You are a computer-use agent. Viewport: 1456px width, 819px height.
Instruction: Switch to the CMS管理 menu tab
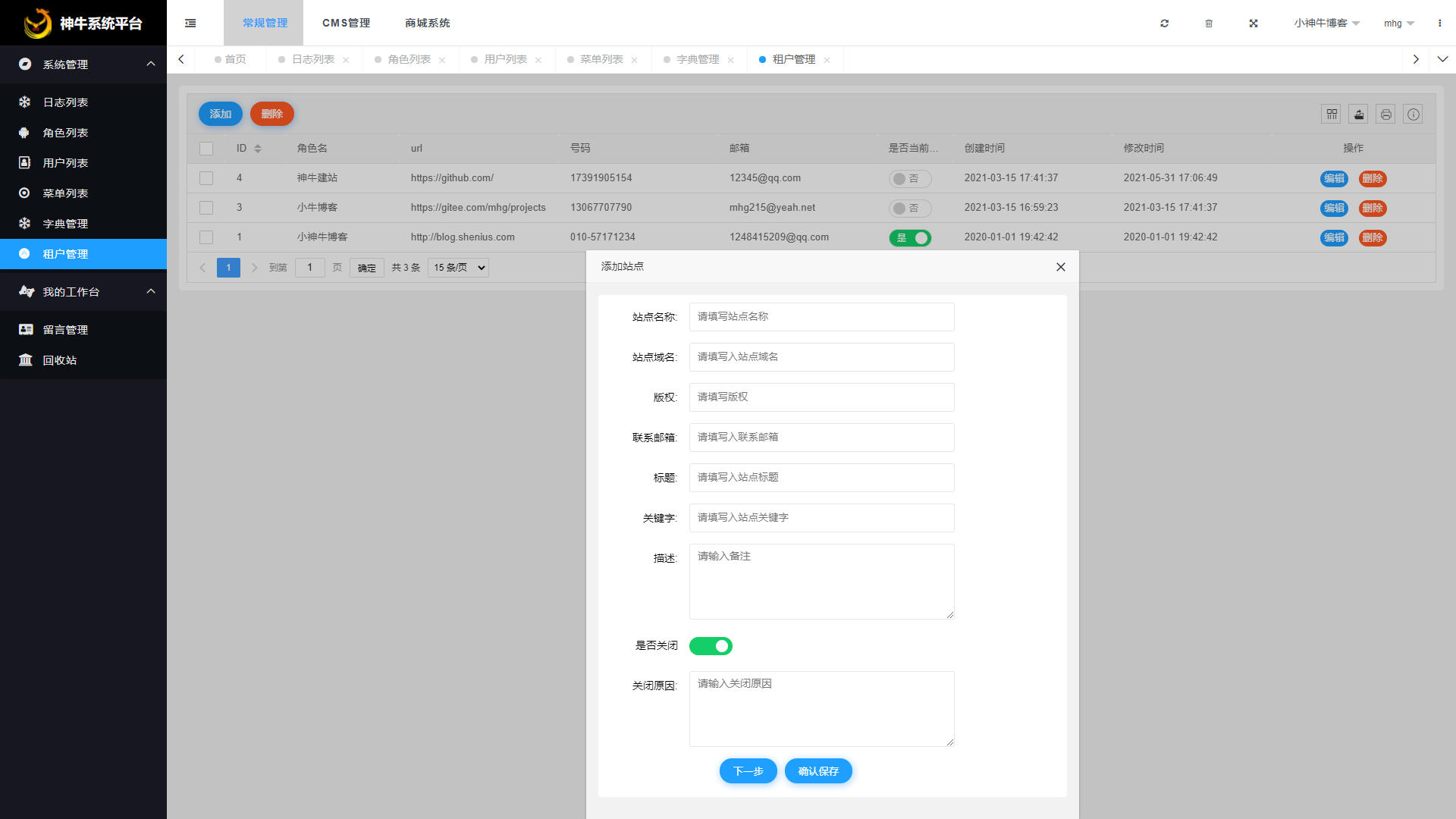coord(346,23)
